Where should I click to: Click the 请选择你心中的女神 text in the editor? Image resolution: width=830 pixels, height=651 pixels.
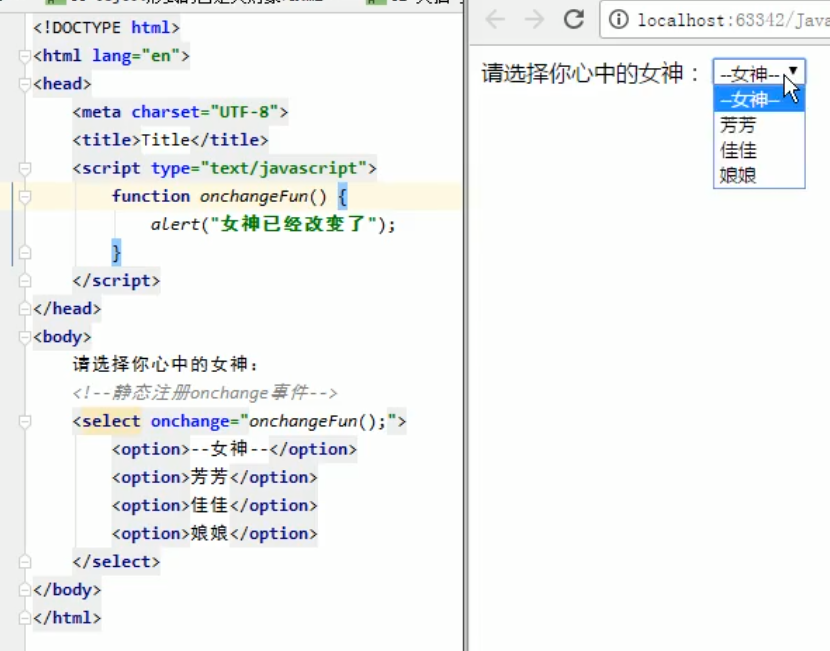coord(165,365)
